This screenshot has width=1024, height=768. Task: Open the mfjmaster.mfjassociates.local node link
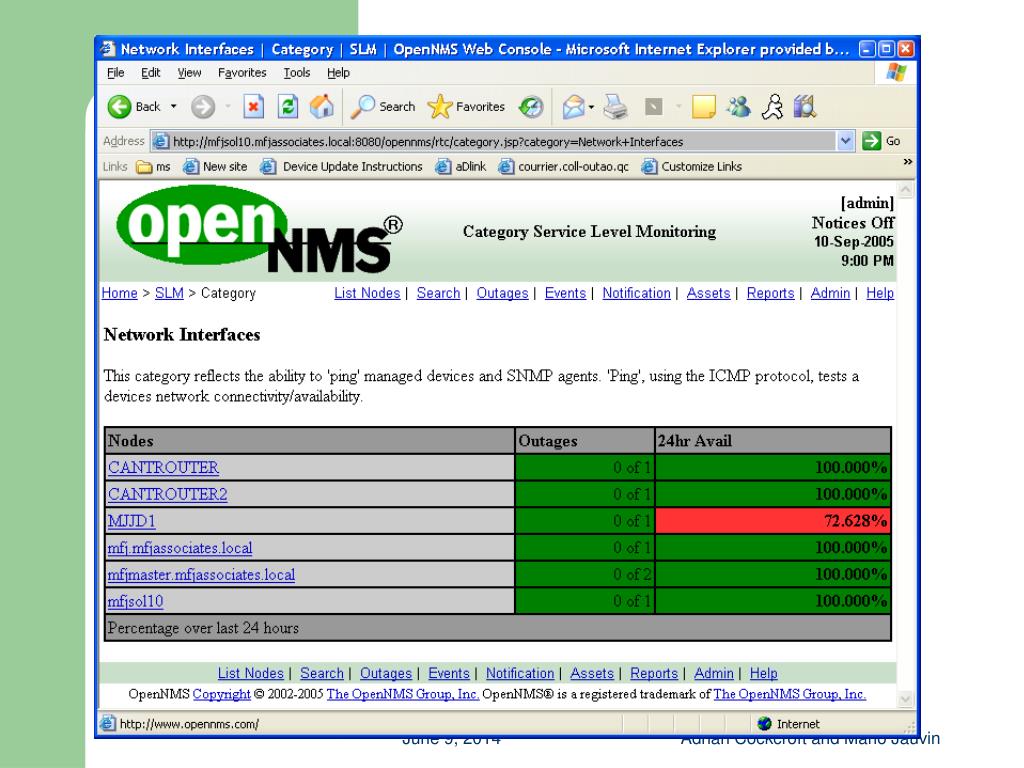(x=201, y=575)
